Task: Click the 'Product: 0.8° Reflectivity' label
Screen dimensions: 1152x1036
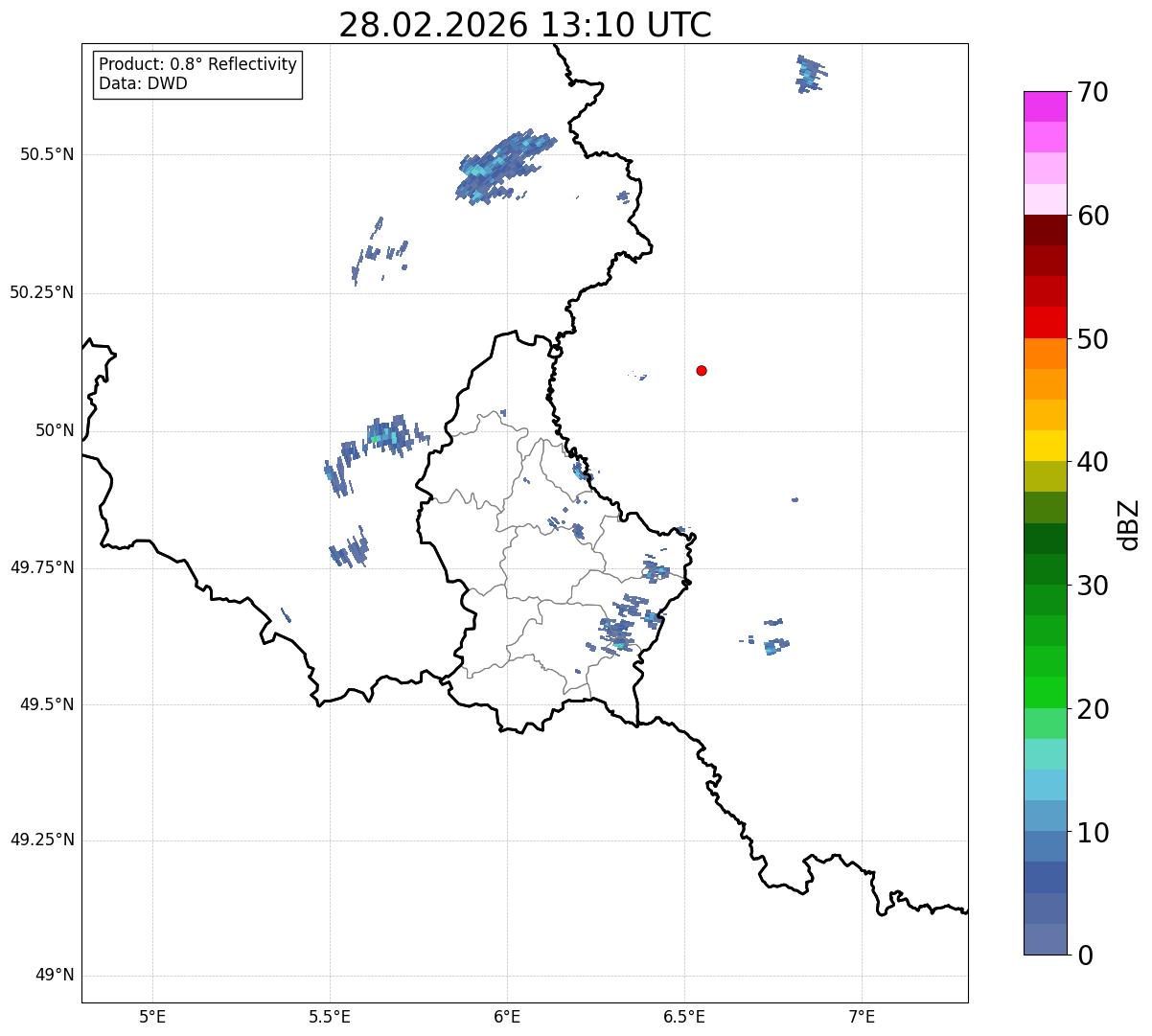Action: (198, 64)
